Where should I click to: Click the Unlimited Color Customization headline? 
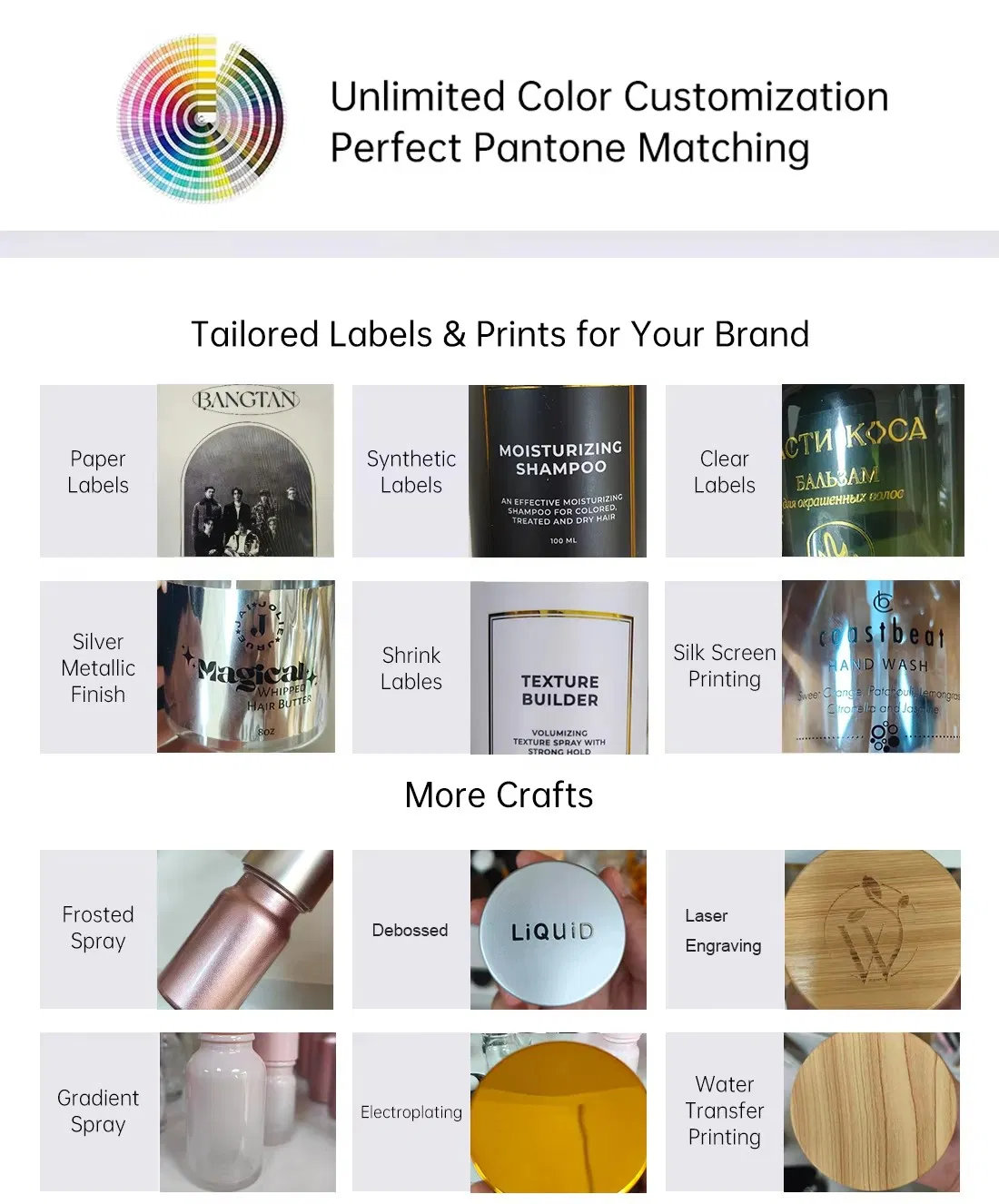[x=608, y=97]
